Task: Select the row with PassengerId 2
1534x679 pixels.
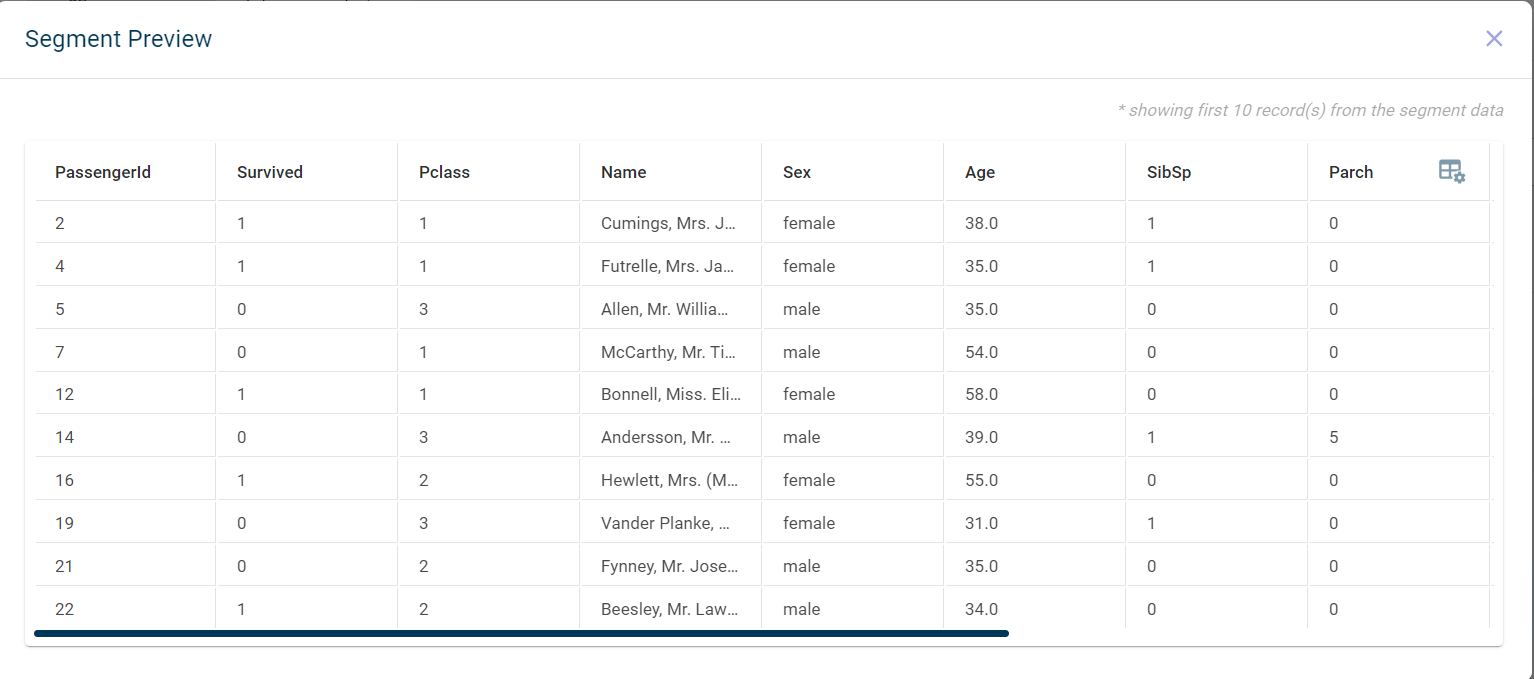Action: 60,223
